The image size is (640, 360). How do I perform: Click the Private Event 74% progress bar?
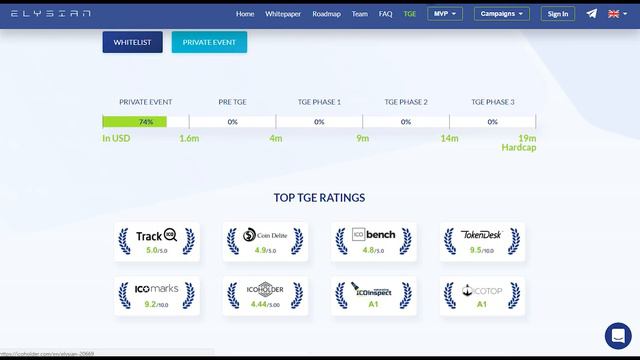(146, 122)
